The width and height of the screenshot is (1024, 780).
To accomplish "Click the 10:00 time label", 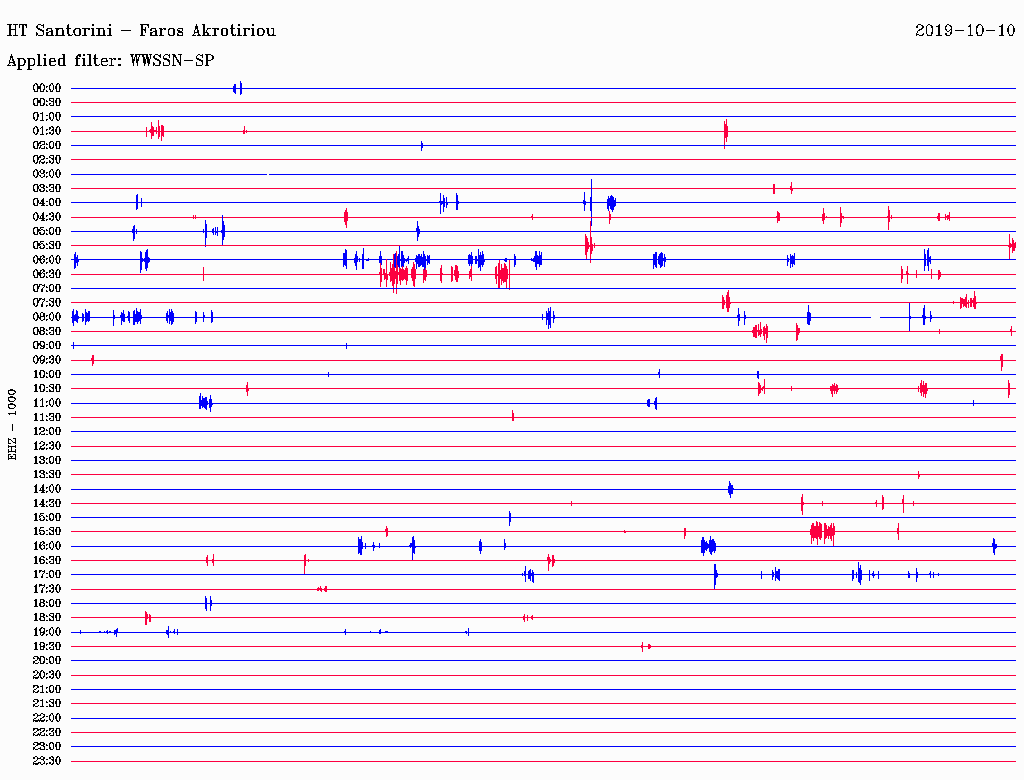I will pyautogui.click(x=47, y=374).
